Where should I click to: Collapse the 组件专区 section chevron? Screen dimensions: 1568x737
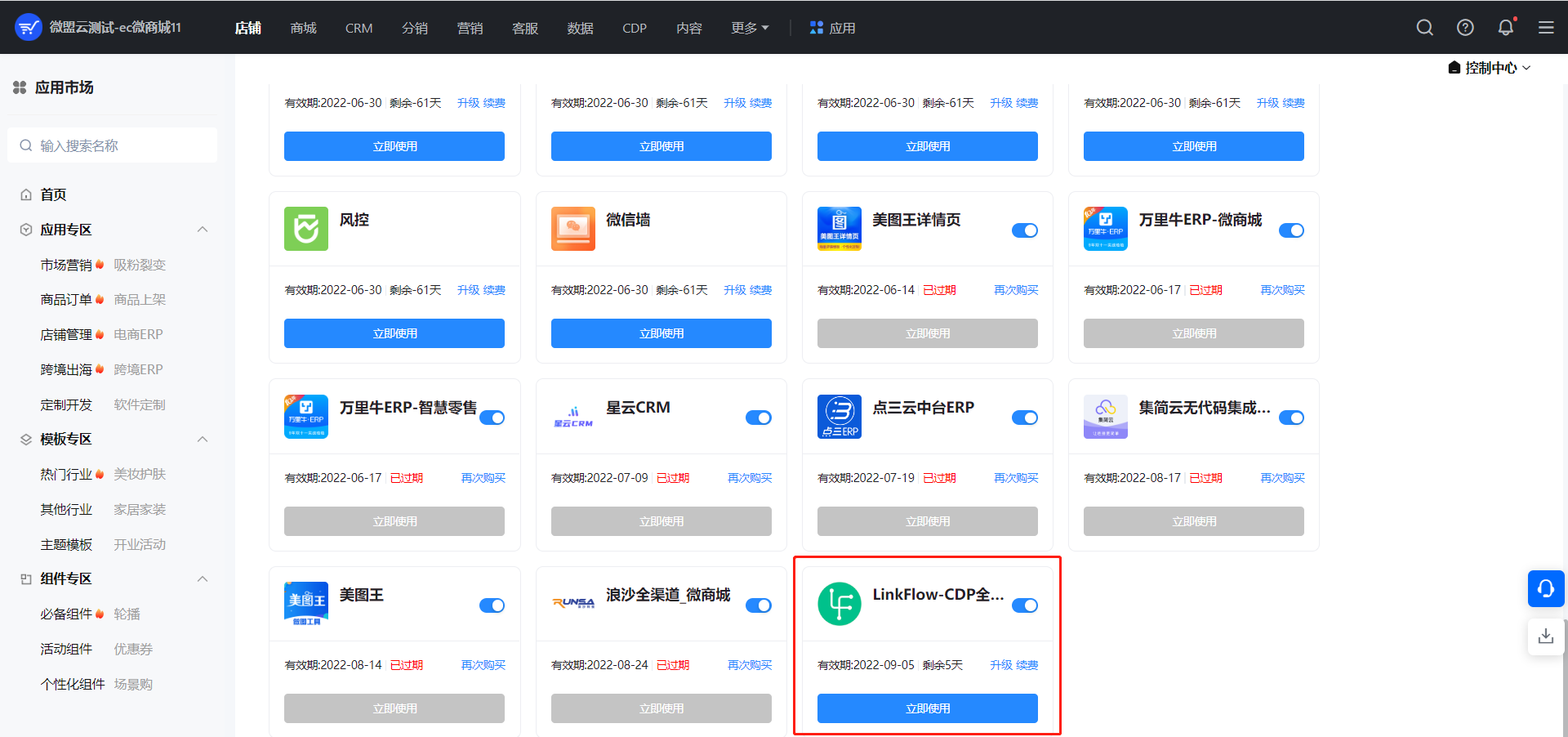click(203, 579)
